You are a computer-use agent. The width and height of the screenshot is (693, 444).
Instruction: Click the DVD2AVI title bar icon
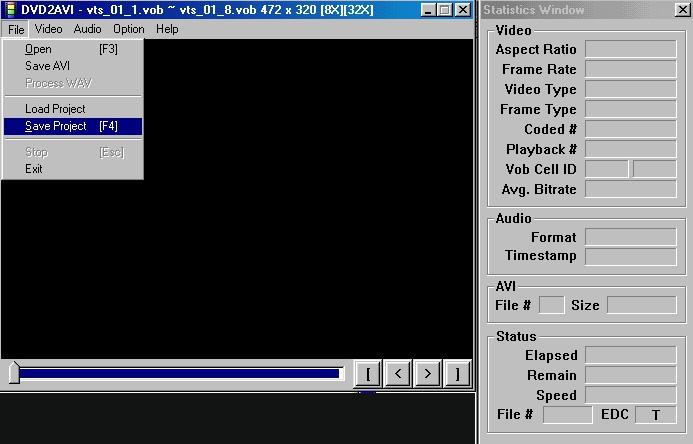10,9
